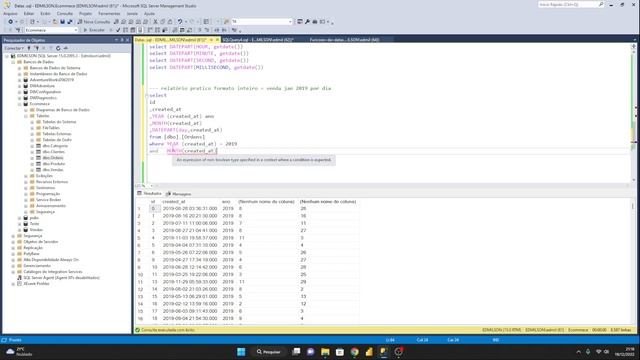Select PolyBase folder in Object Explorer
This screenshot has width=640, height=360.
click(31, 254)
